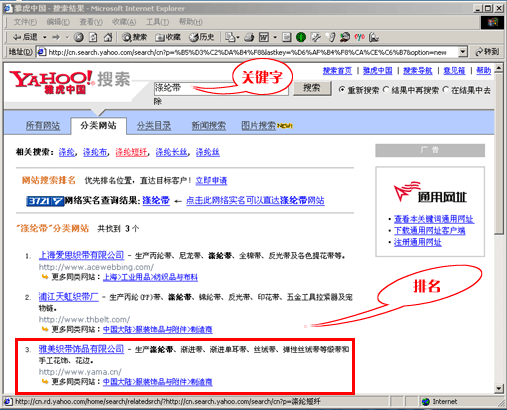
Task: Select the 结果中再搜索 radio button
Action: 386,90
